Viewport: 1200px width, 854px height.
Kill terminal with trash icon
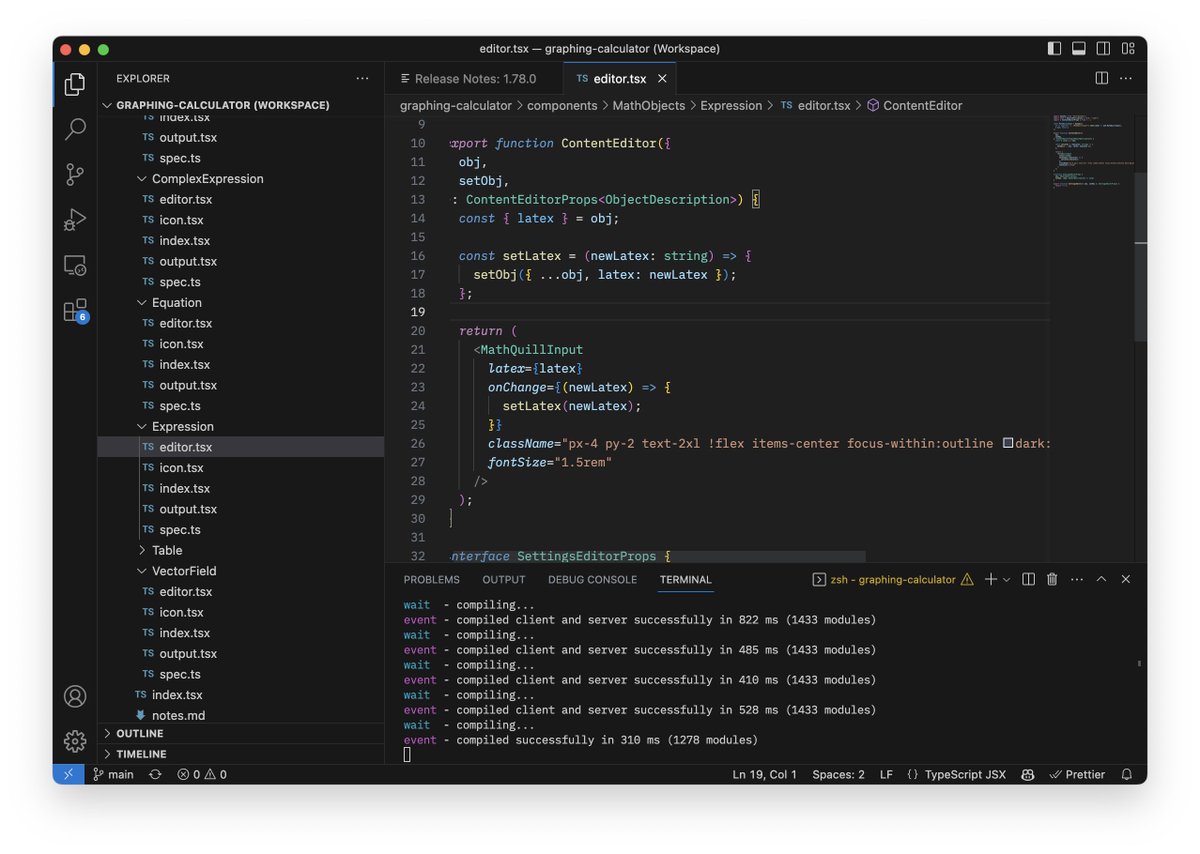coord(1052,579)
